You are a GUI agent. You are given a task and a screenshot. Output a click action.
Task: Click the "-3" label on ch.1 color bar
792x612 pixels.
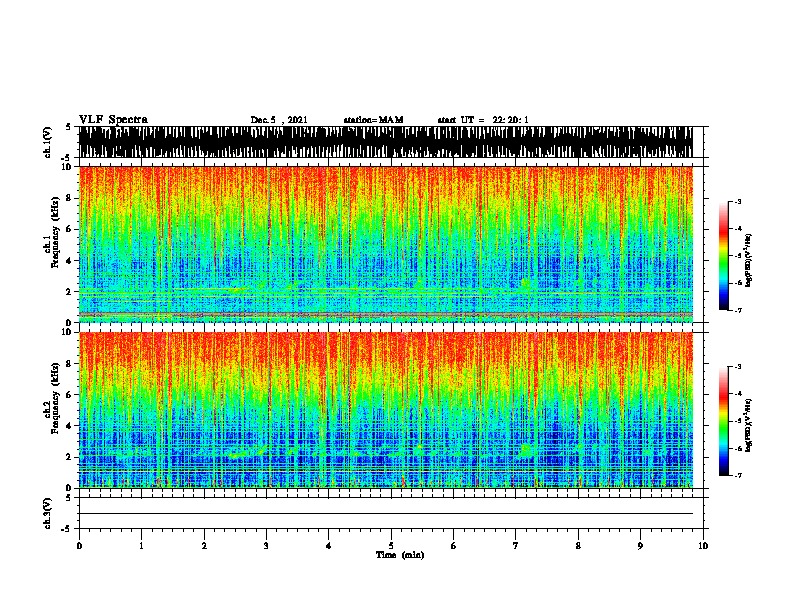(737, 201)
